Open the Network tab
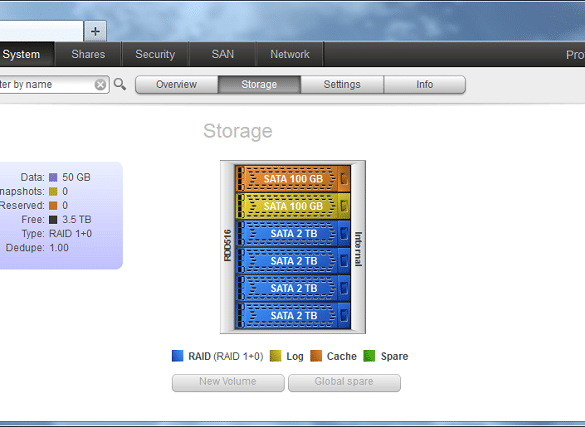 pyautogui.click(x=290, y=54)
